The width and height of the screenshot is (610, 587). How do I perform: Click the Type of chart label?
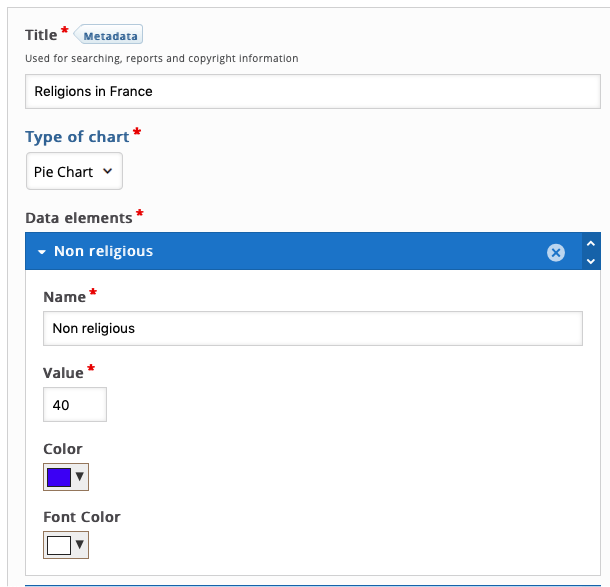(x=77, y=137)
